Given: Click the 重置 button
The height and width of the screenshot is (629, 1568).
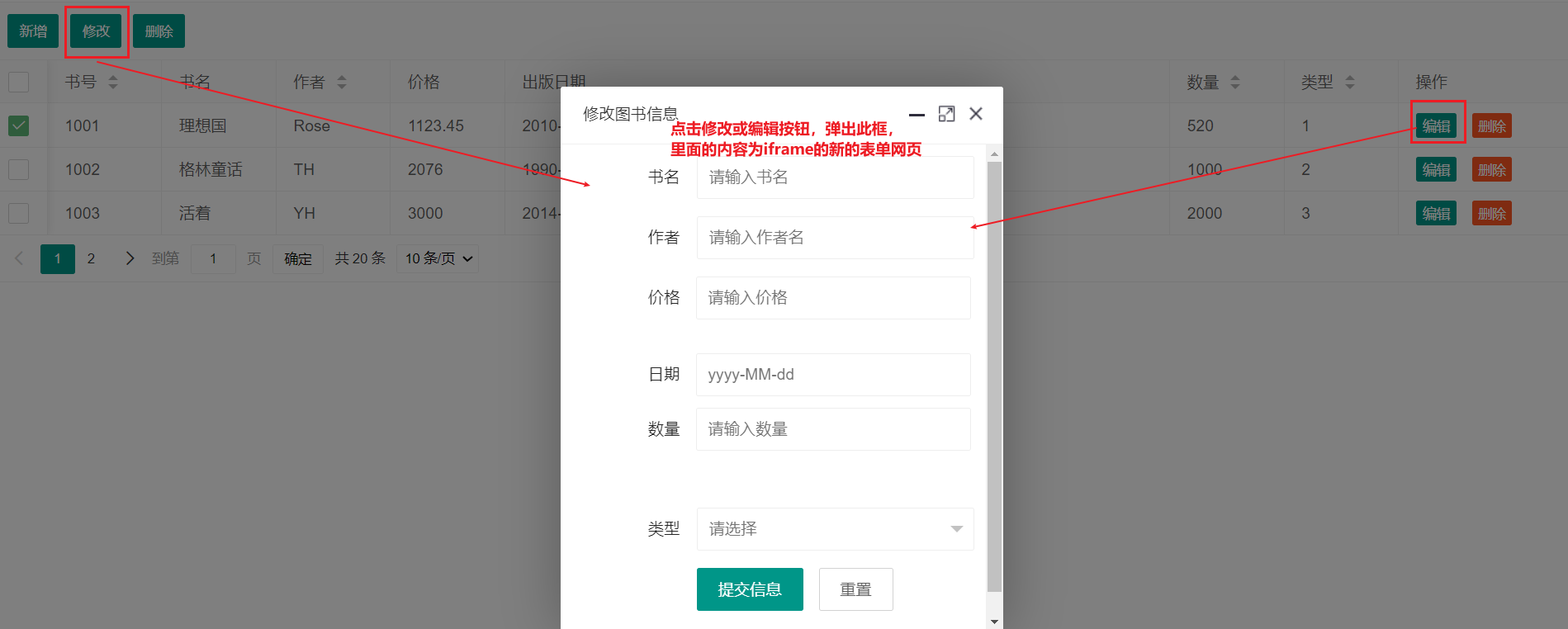Looking at the screenshot, I should tap(855, 589).
